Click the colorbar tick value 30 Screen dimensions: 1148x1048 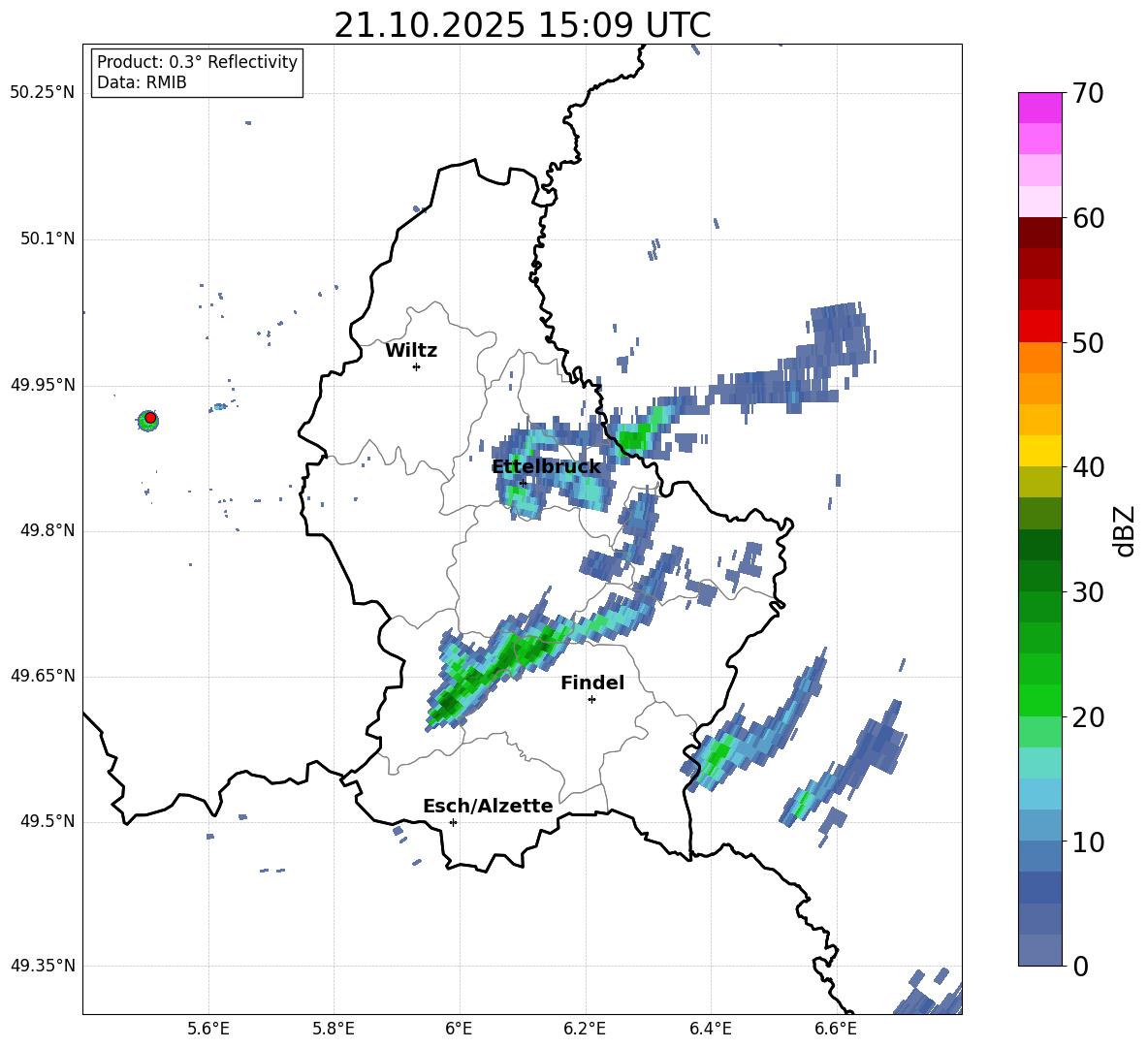(1088, 592)
